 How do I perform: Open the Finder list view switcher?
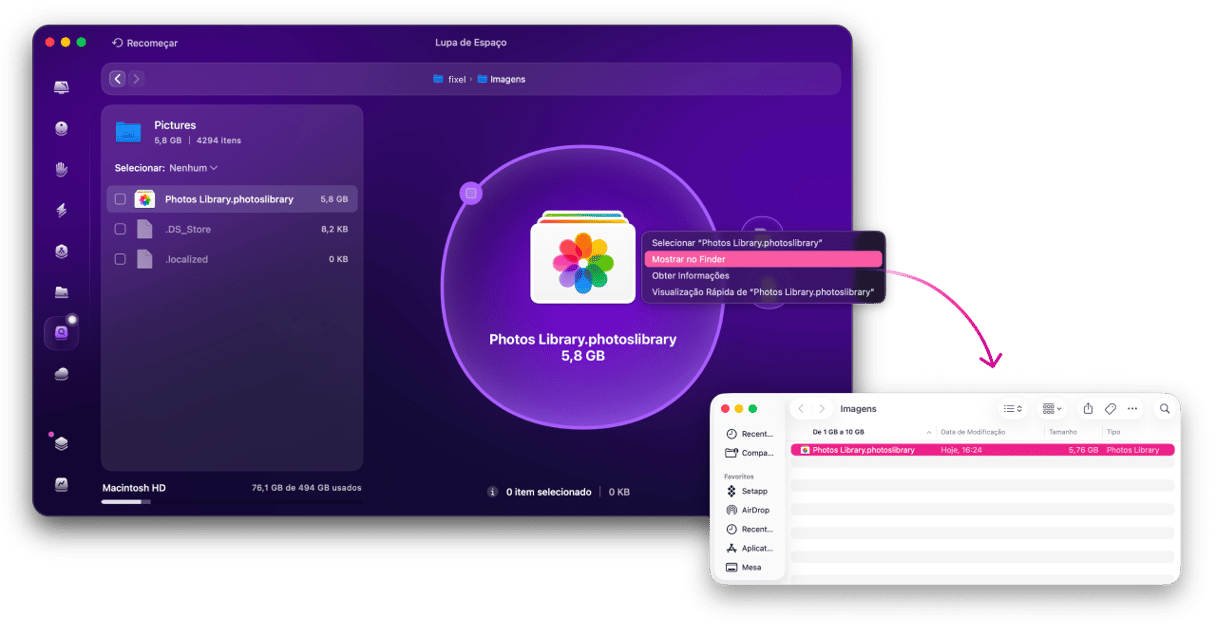tap(1012, 408)
